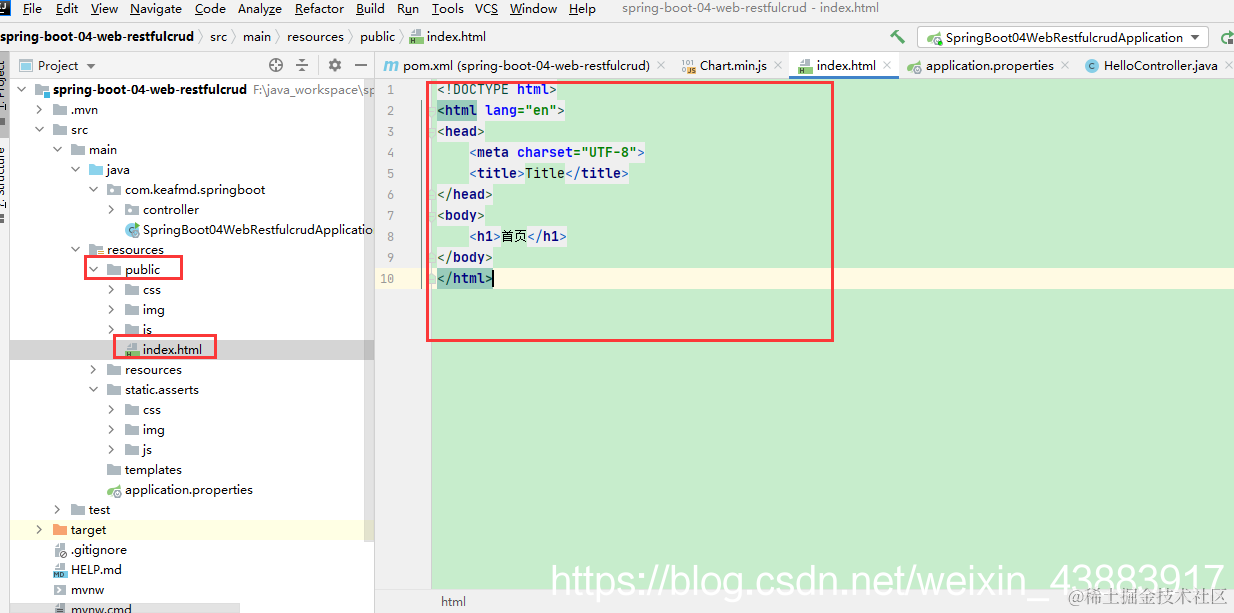Expand the test folder arrow
Image resolution: width=1234 pixels, height=613 pixels.
[58, 510]
